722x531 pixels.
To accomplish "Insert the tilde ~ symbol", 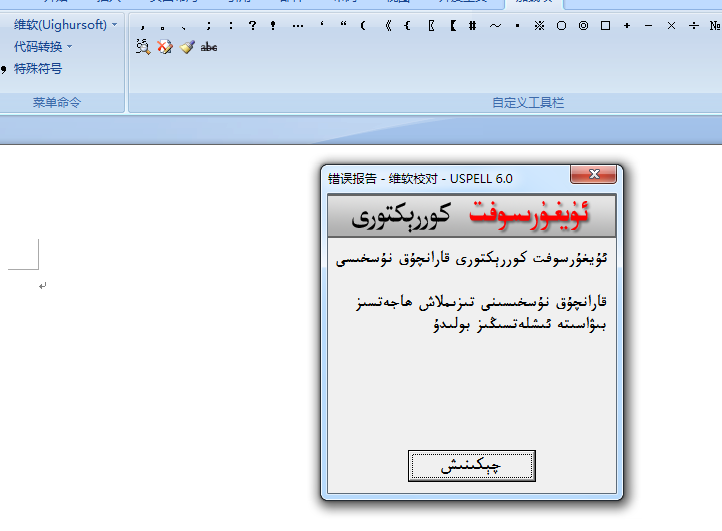I will pyautogui.click(x=495, y=25).
